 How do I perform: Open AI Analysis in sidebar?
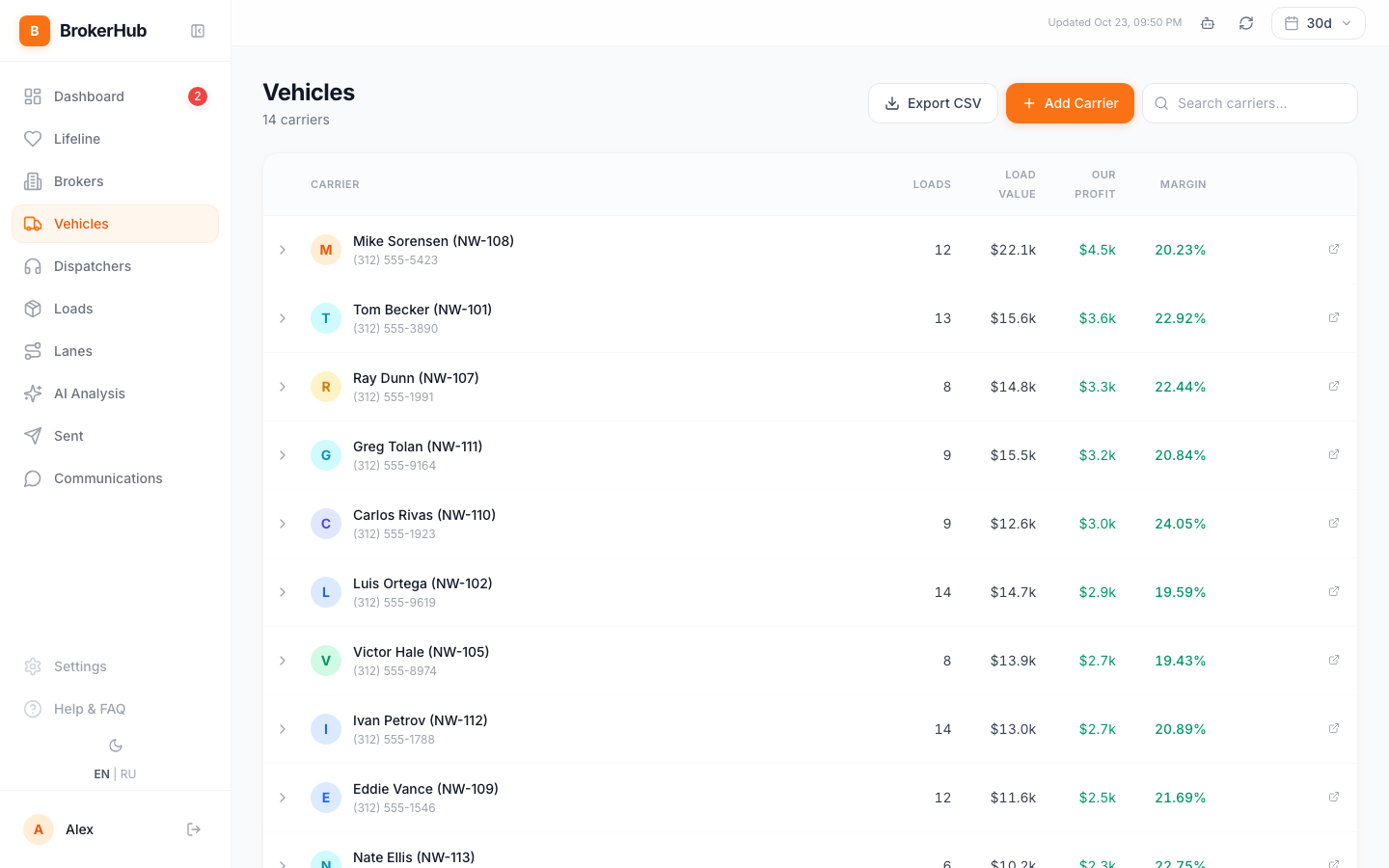click(x=115, y=393)
